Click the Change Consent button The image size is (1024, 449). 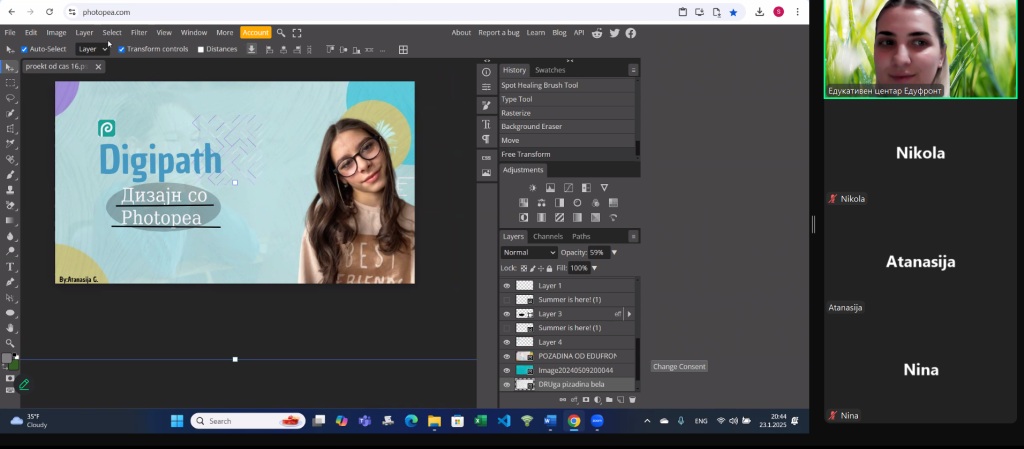click(x=679, y=367)
